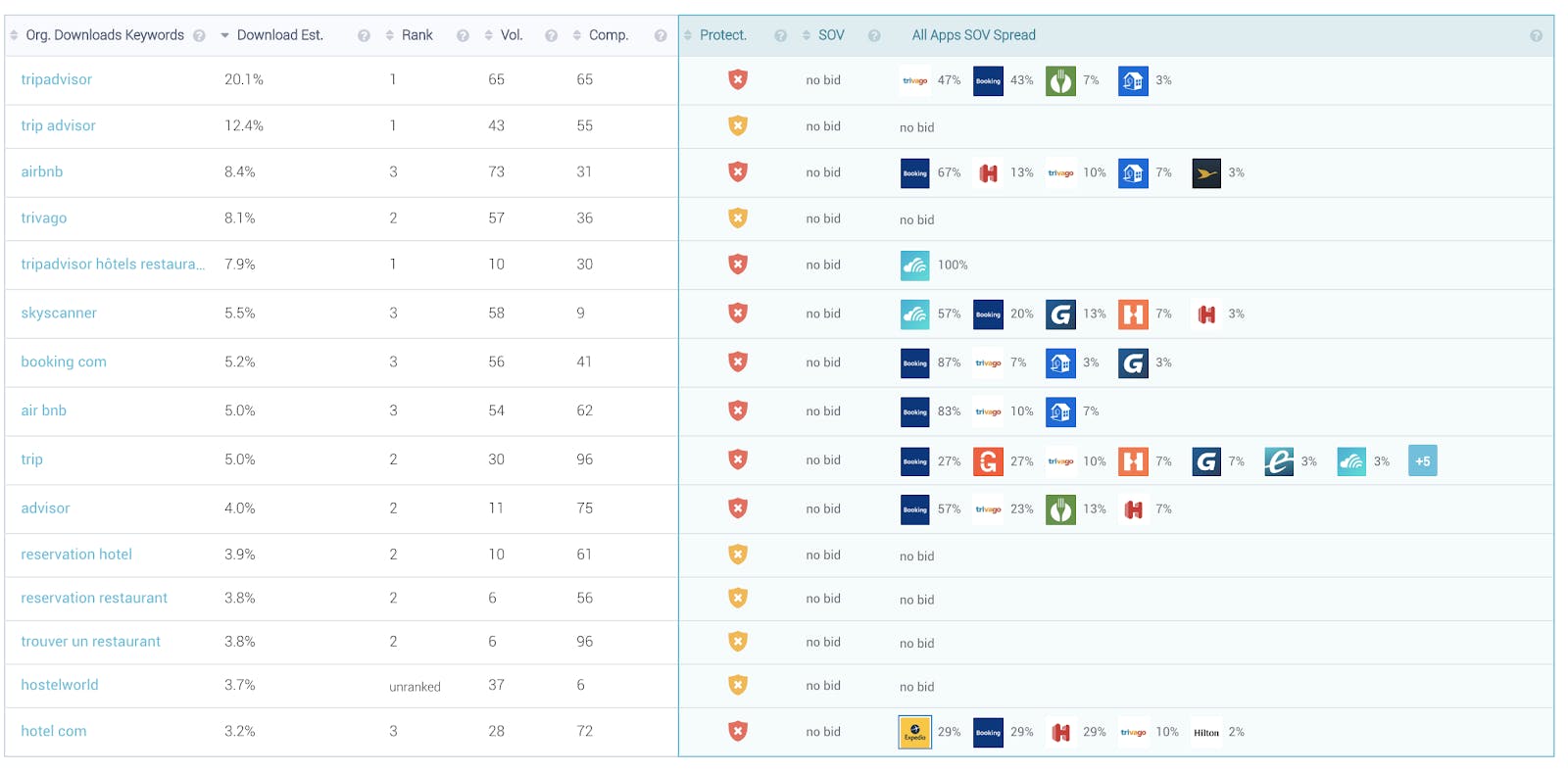This screenshot has height=773, width=1568.
Task: Click the yellow shield icon in the hostelworld row
Action: (738, 685)
